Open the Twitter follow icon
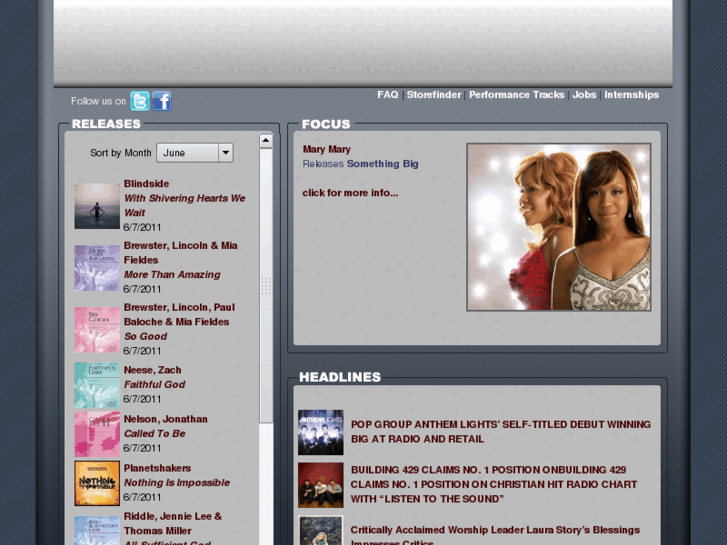This screenshot has height=545, width=727. [140, 101]
